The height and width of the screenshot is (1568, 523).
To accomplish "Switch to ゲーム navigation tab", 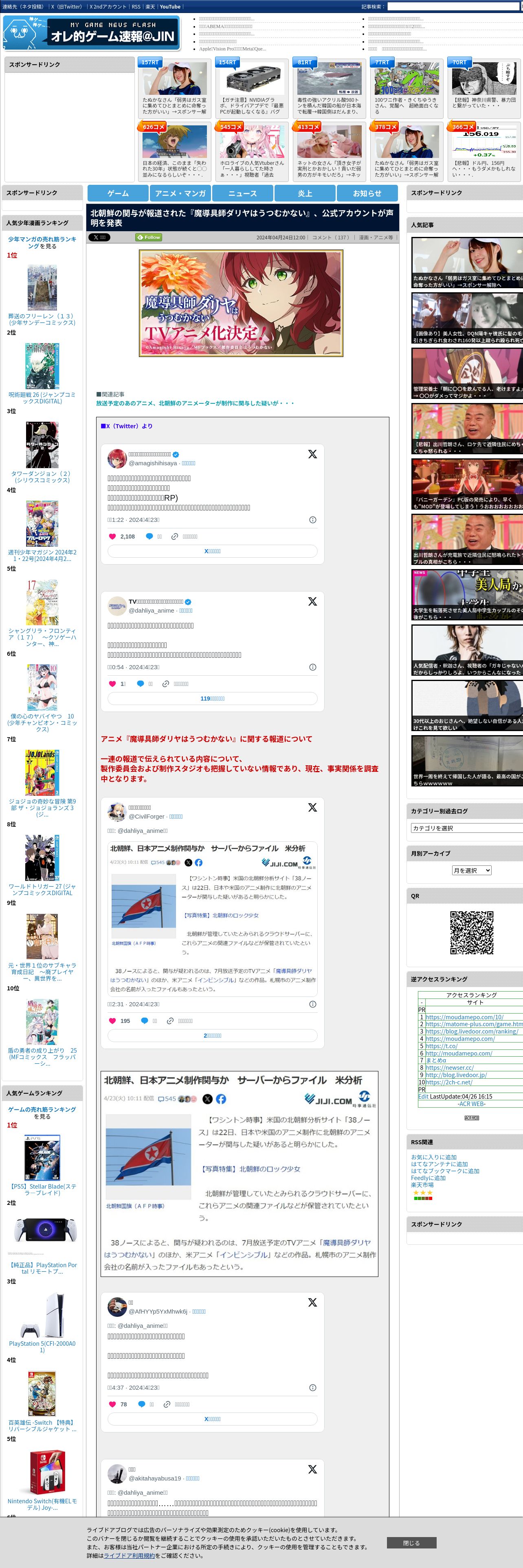I will [x=118, y=193].
